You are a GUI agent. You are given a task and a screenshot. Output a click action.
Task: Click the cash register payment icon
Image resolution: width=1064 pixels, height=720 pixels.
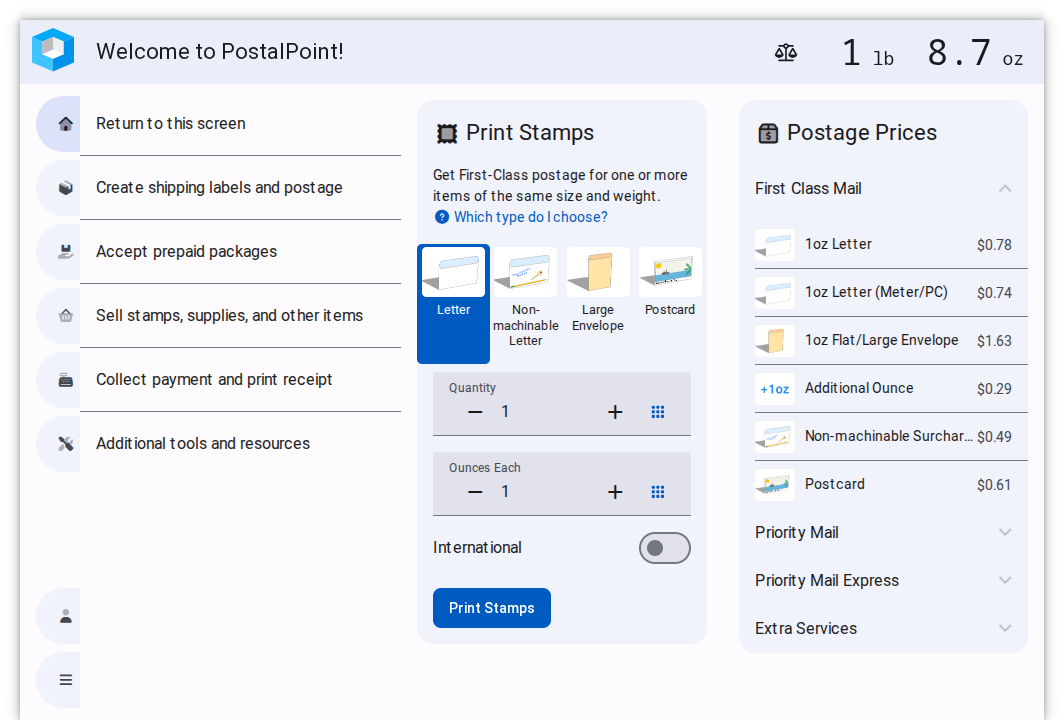(66, 380)
